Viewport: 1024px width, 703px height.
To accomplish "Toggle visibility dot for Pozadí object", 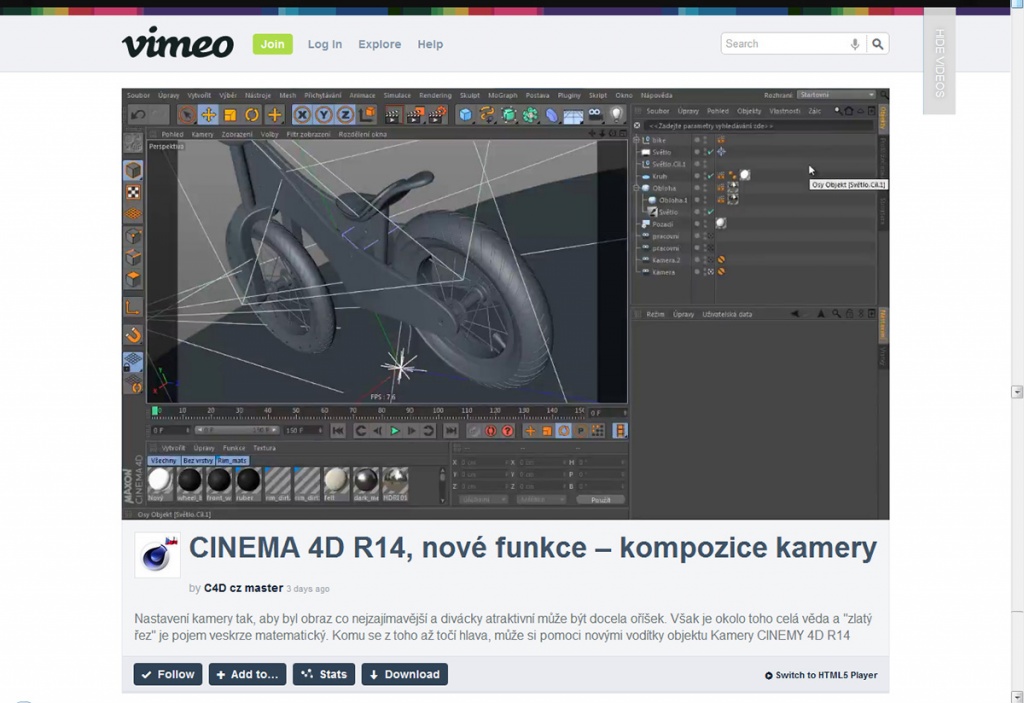I will click(697, 224).
